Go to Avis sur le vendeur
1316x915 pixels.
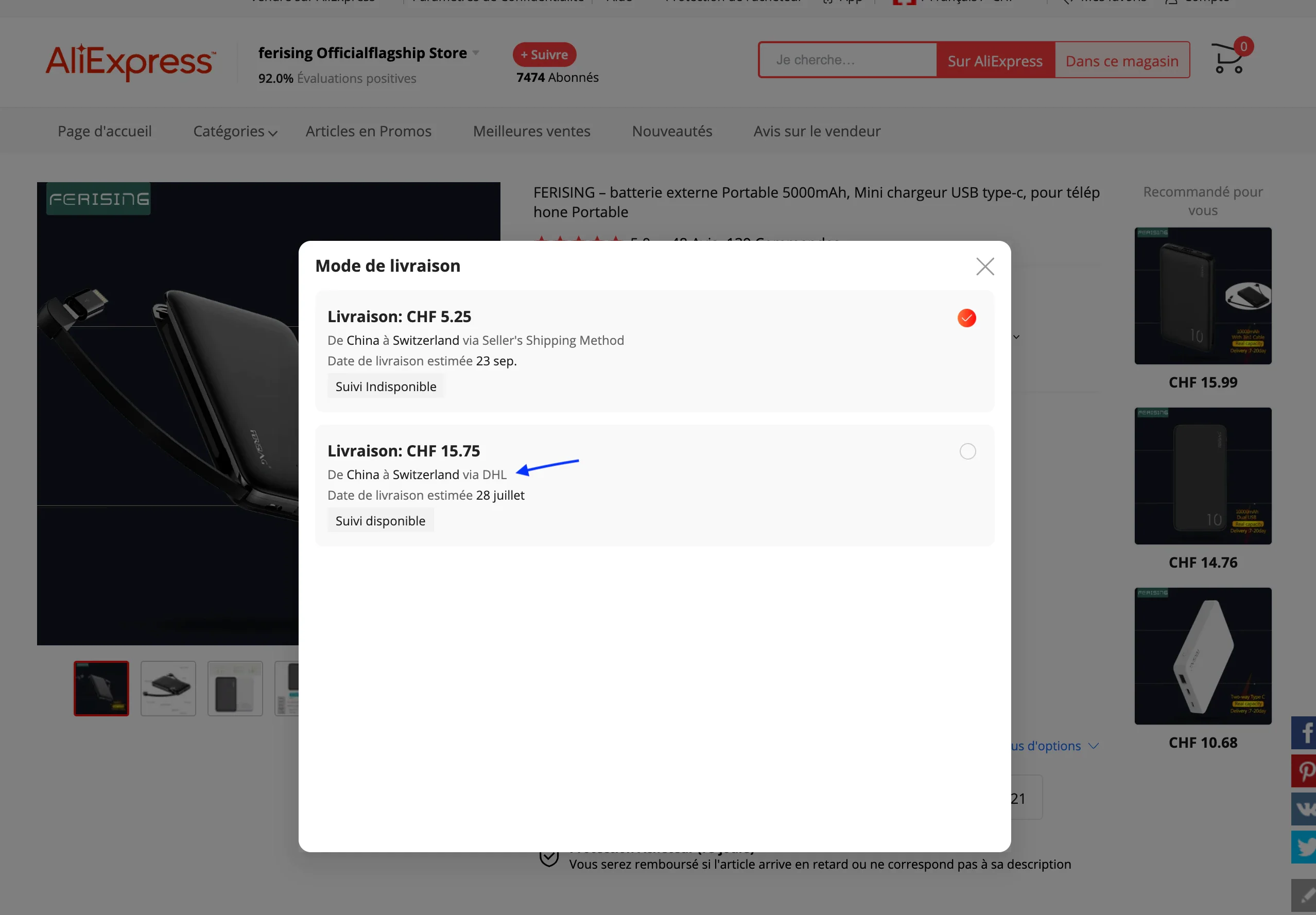point(817,132)
